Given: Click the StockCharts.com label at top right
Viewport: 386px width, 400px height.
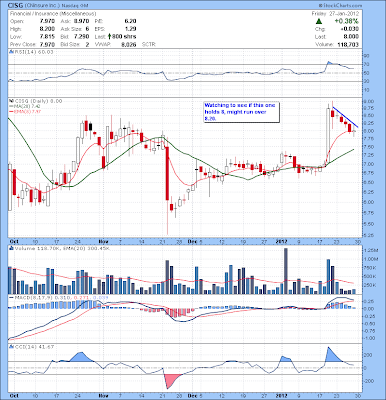Looking at the screenshot, I should click(x=340, y=5).
